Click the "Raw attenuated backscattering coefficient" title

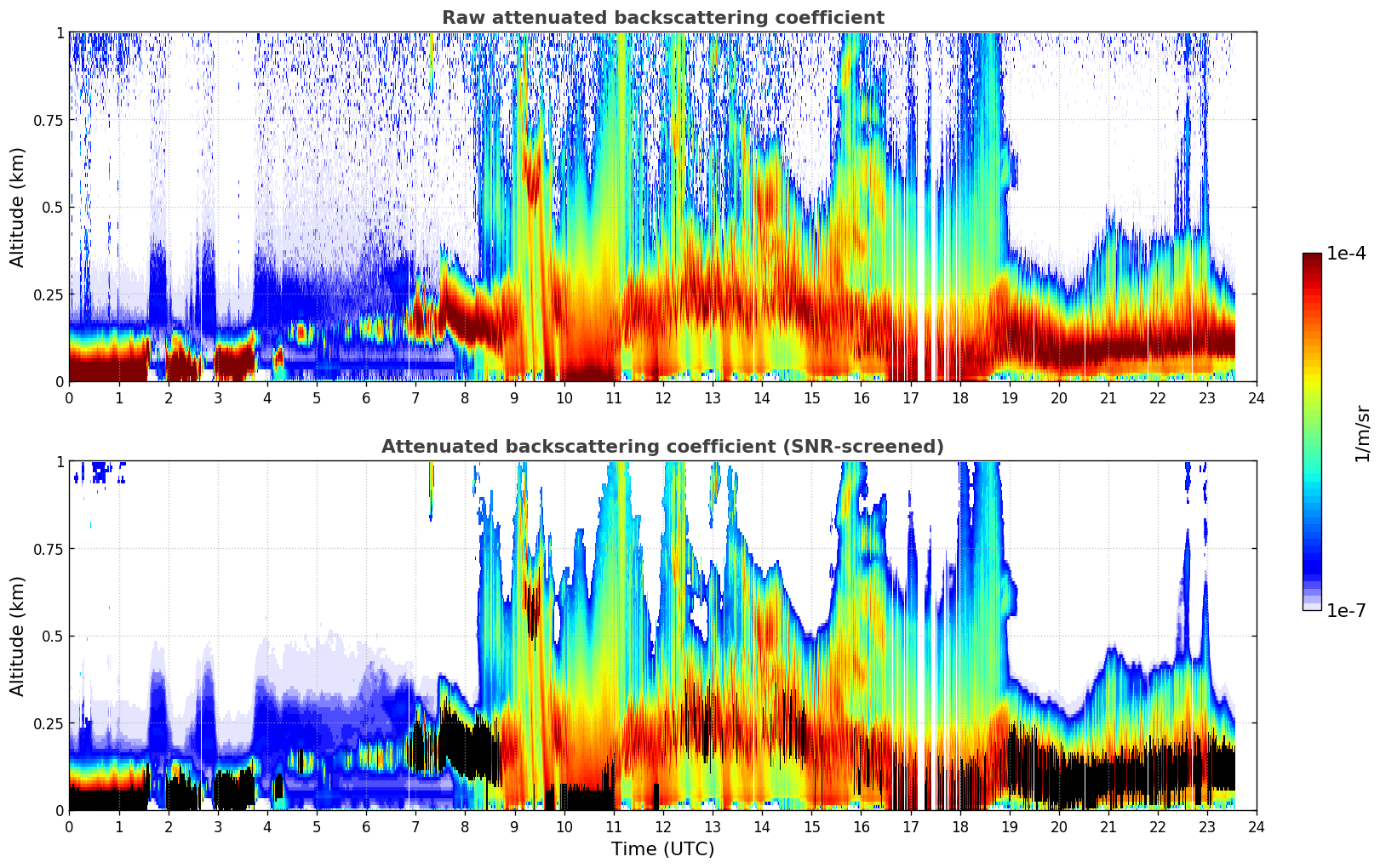662,18
